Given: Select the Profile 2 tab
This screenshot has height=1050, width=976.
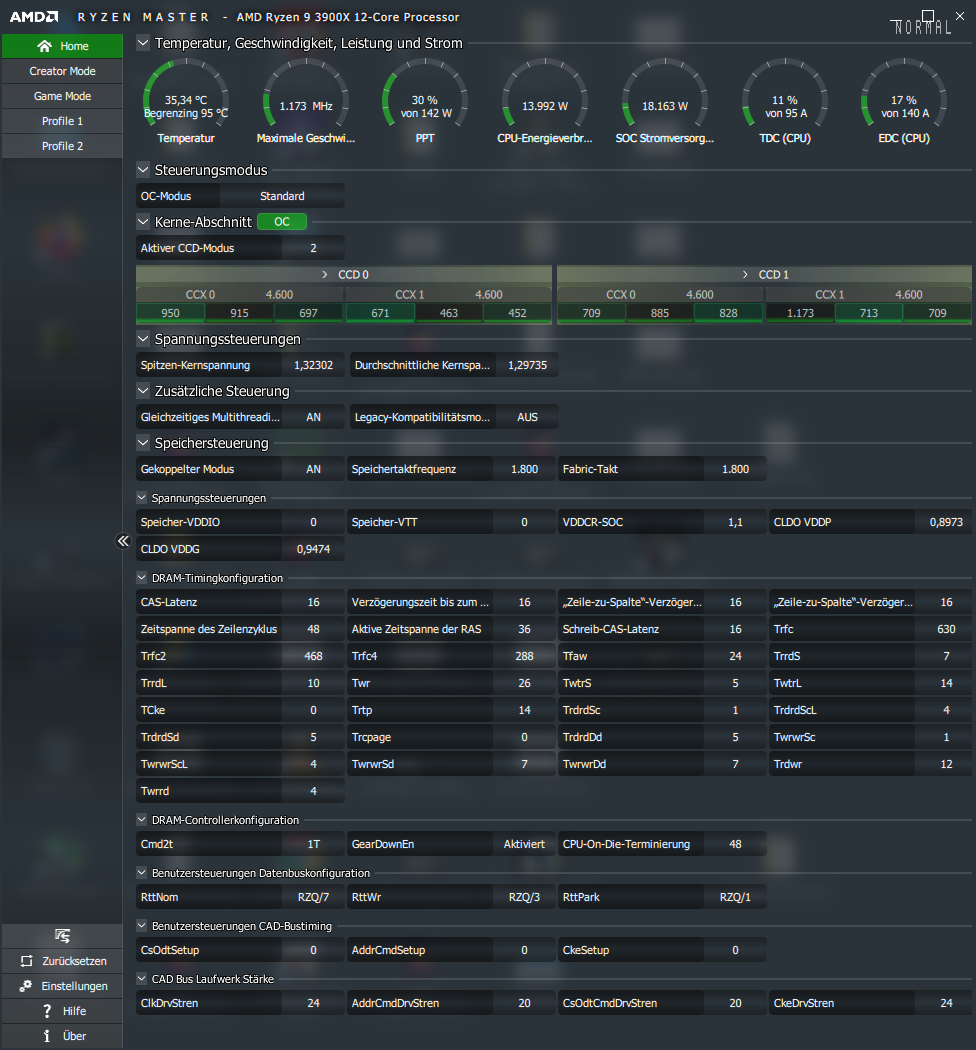Looking at the screenshot, I should point(62,146).
